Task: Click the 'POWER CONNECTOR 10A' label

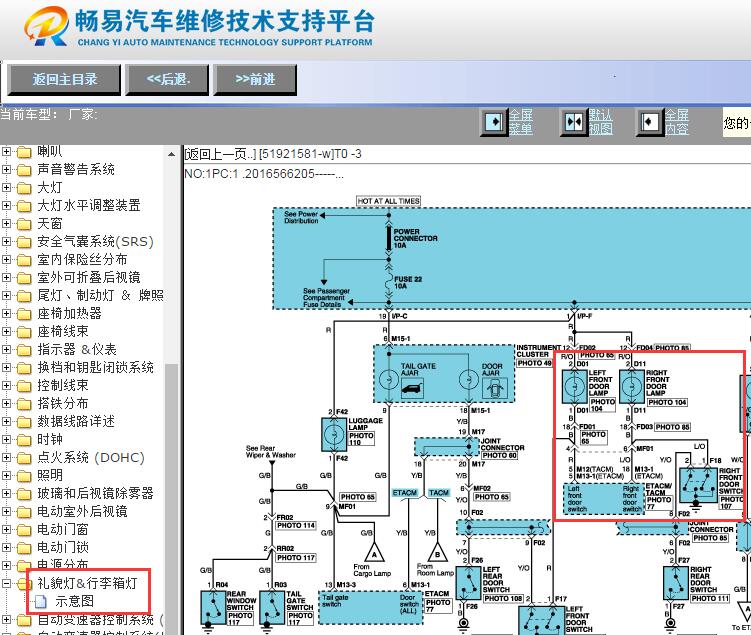Action: (415, 238)
